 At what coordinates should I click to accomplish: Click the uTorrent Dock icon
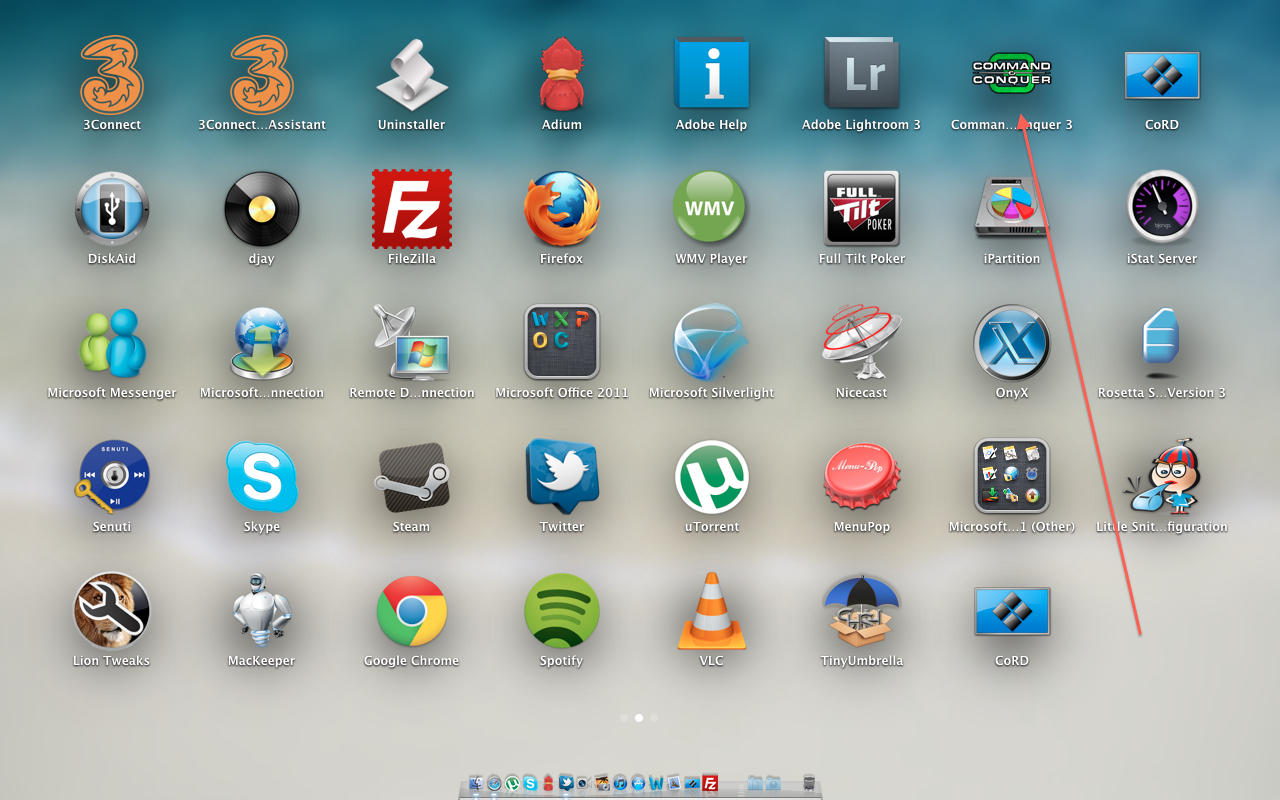512,783
